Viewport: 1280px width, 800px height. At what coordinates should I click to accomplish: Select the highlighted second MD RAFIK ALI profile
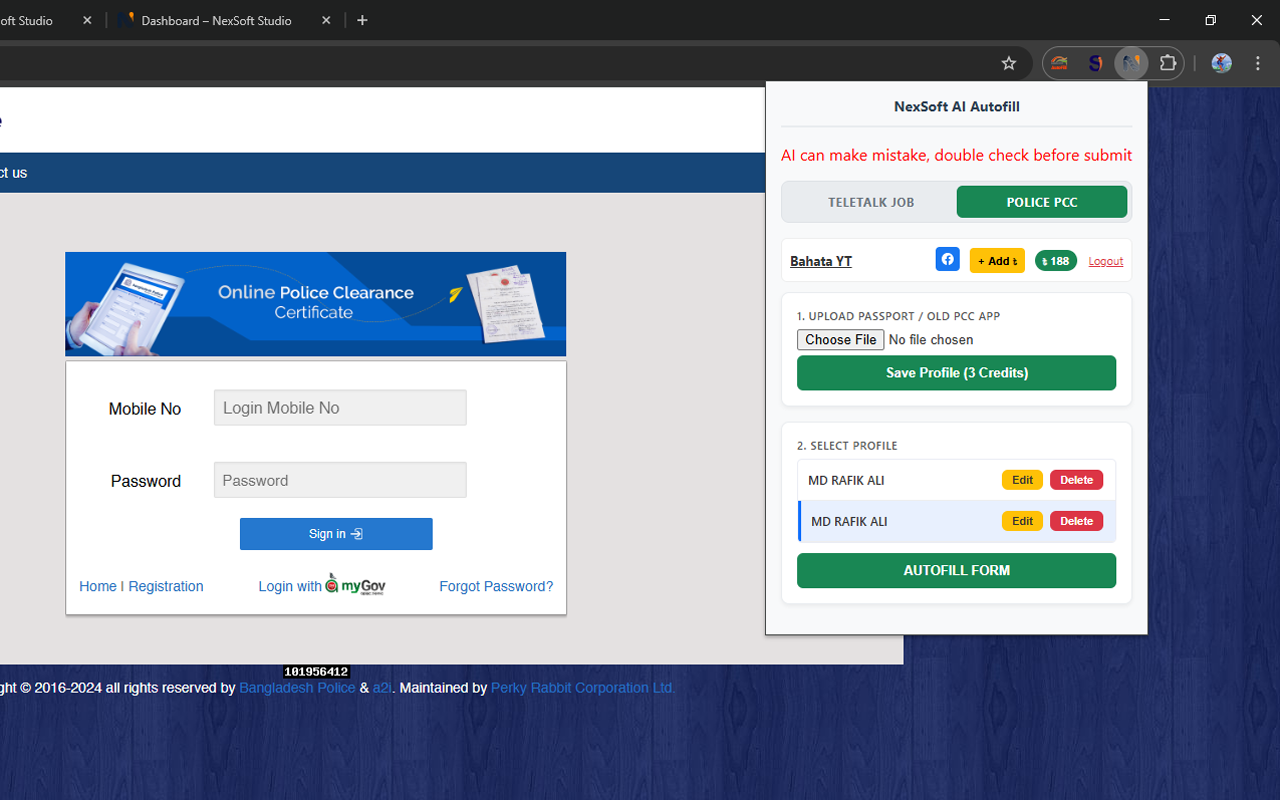coord(956,521)
